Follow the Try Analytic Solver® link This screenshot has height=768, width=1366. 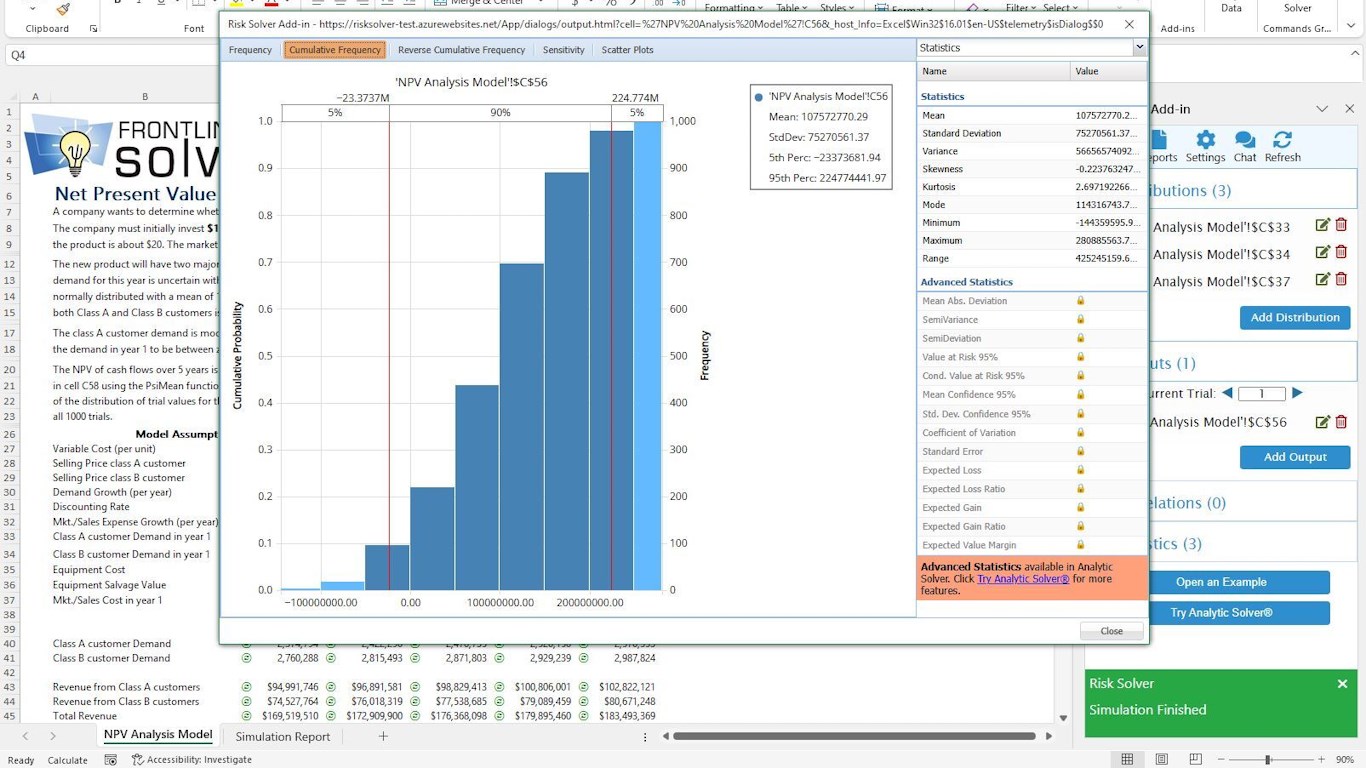tap(1023, 579)
